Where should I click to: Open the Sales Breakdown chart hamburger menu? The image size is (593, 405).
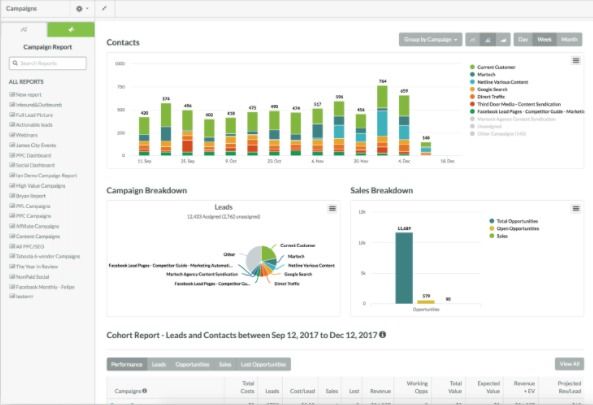[x=576, y=208]
